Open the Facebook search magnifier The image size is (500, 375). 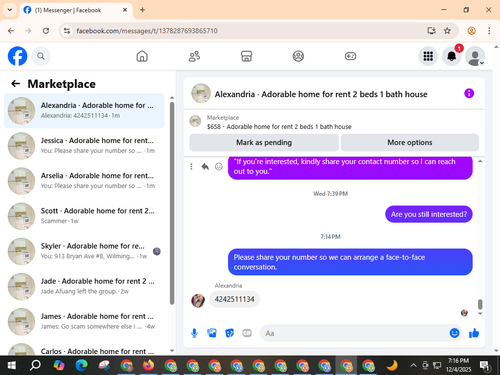(x=41, y=56)
